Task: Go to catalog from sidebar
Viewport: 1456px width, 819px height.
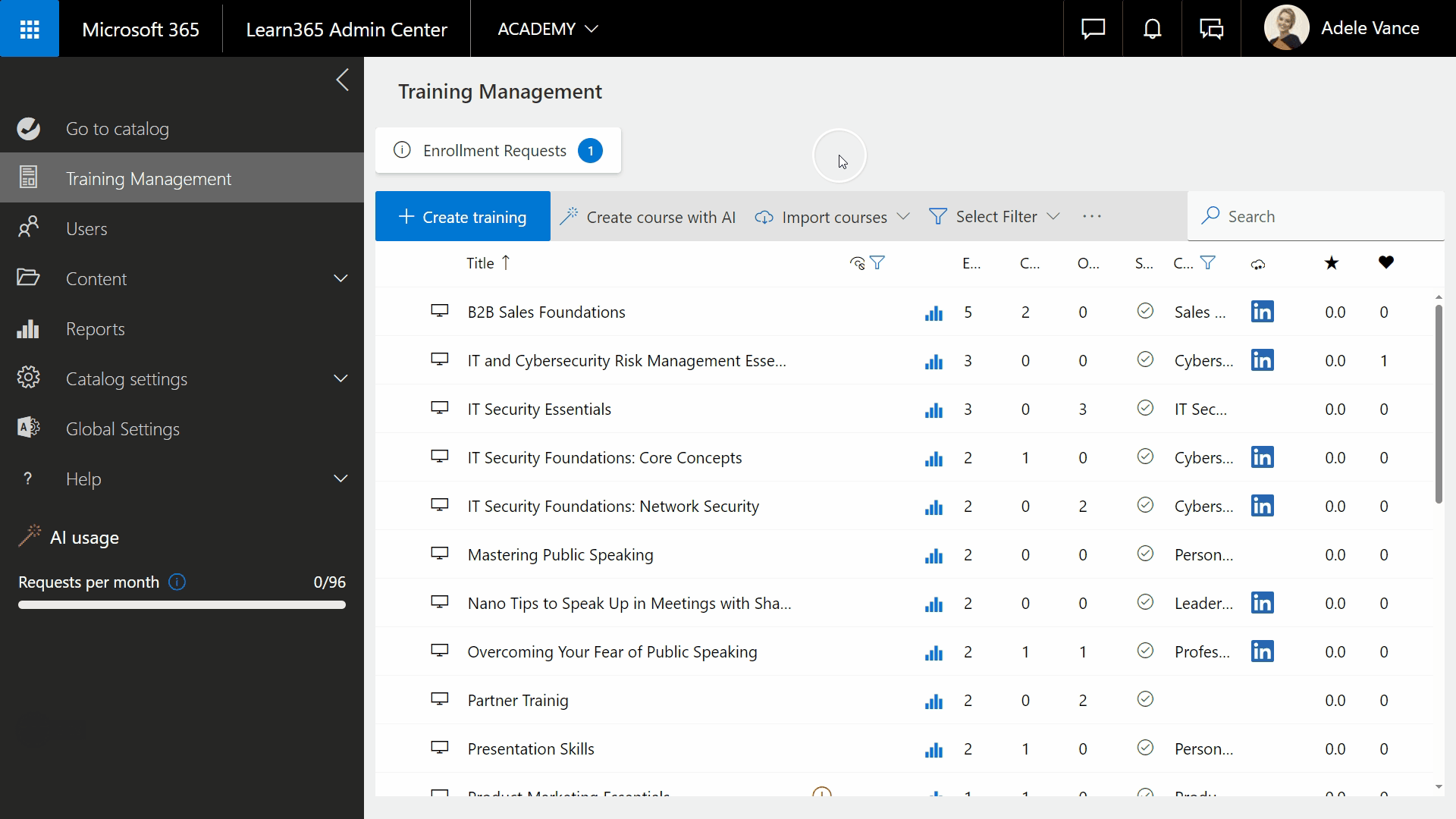Action: point(182,128)
